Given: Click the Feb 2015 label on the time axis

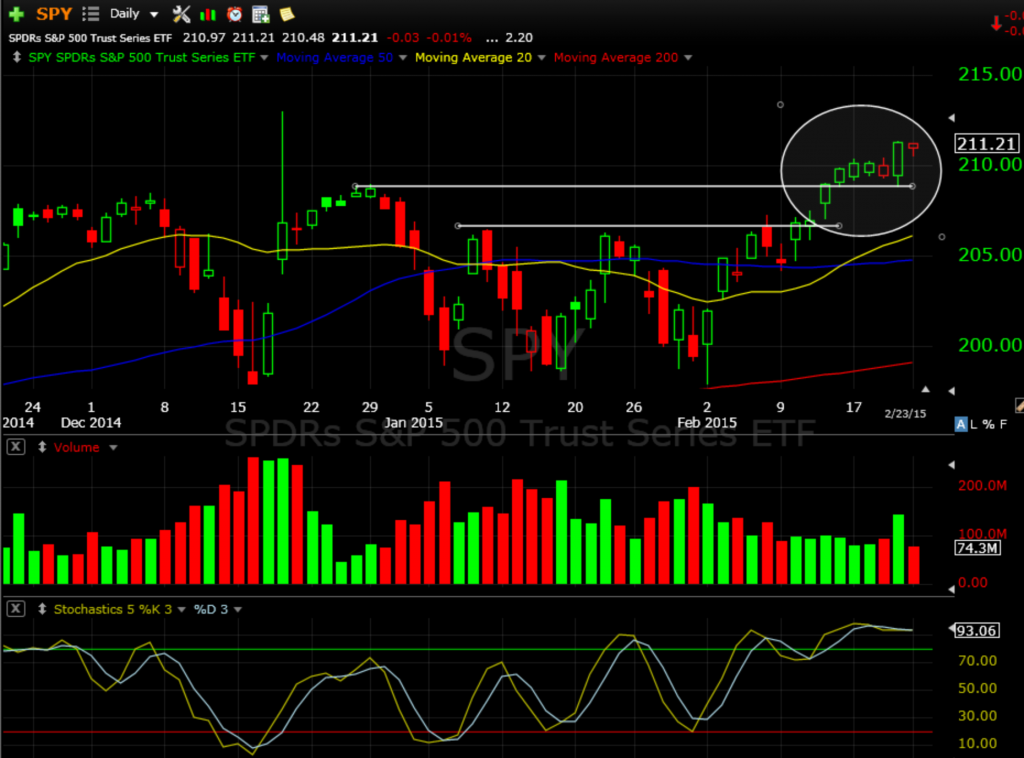Looking at the screenshot, I should [707, 422].
